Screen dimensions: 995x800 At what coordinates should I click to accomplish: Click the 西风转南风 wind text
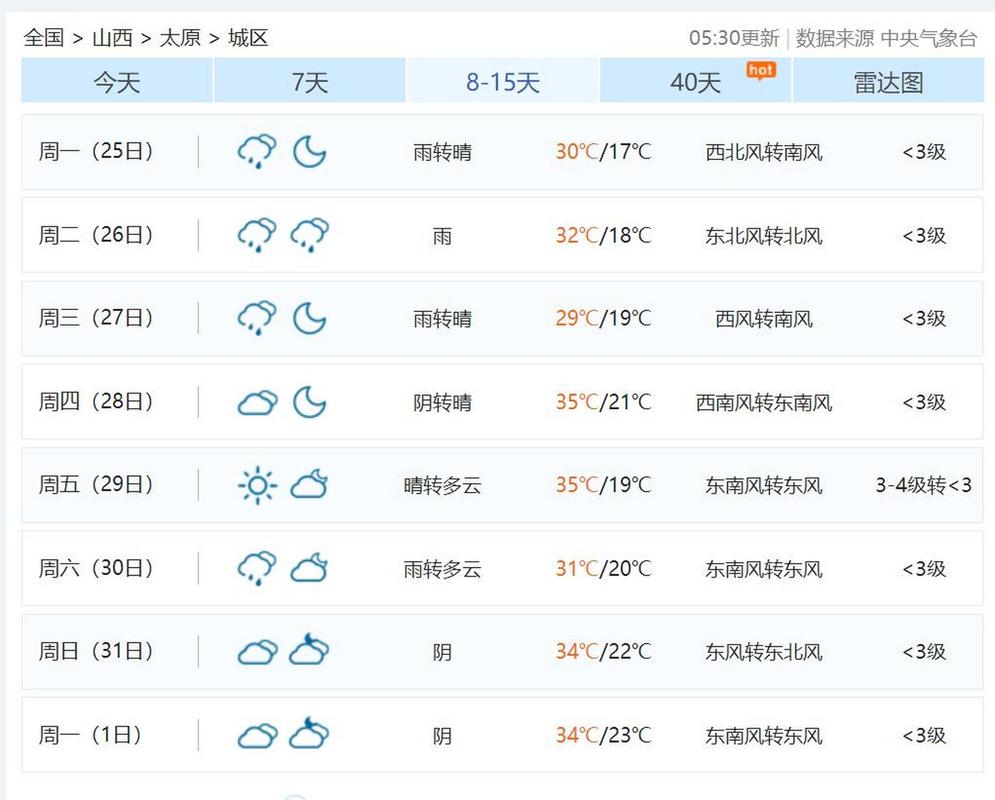(x=764, y=318)
